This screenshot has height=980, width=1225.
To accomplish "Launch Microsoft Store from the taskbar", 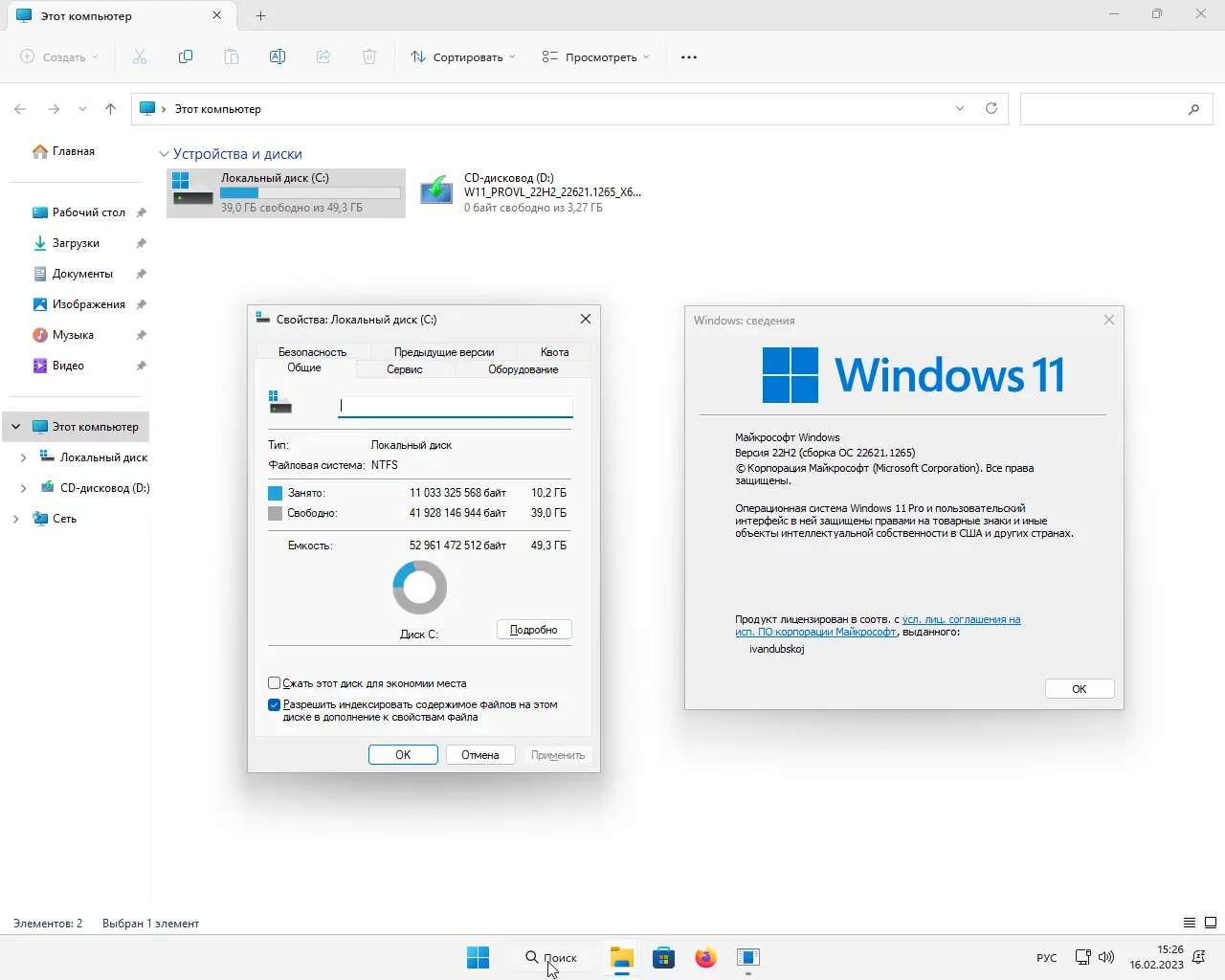I will (664, 957).
